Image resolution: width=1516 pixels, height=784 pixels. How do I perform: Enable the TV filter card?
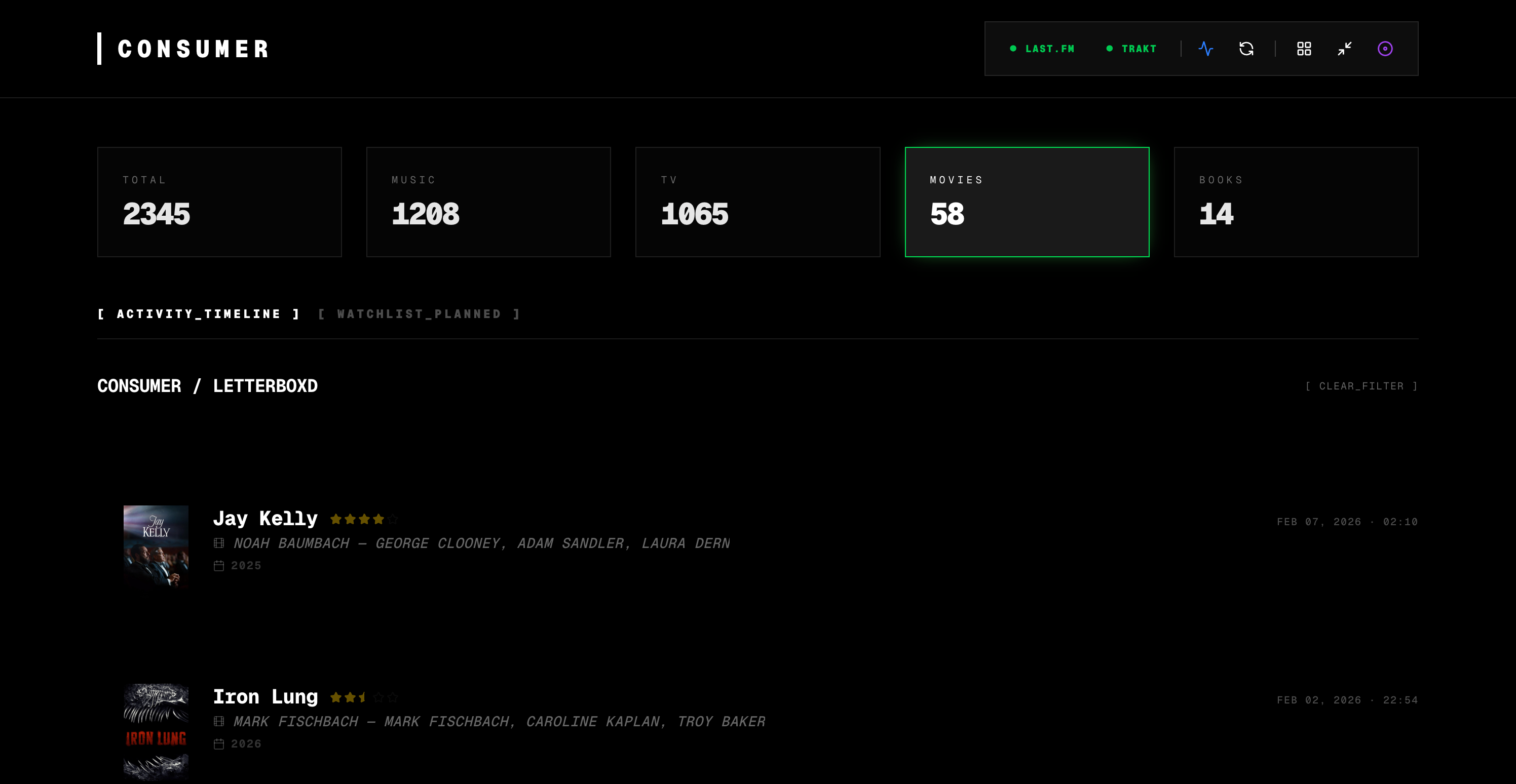coord(757,201)
